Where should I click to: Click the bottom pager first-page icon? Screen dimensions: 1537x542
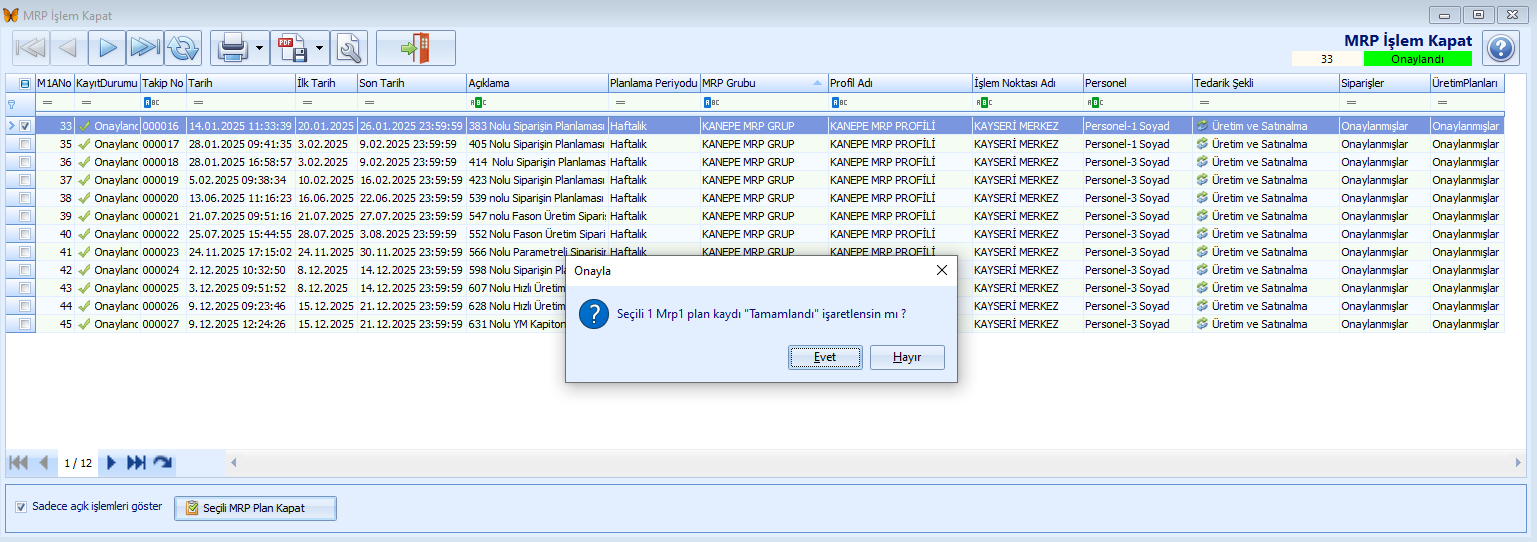coord(18,463)
